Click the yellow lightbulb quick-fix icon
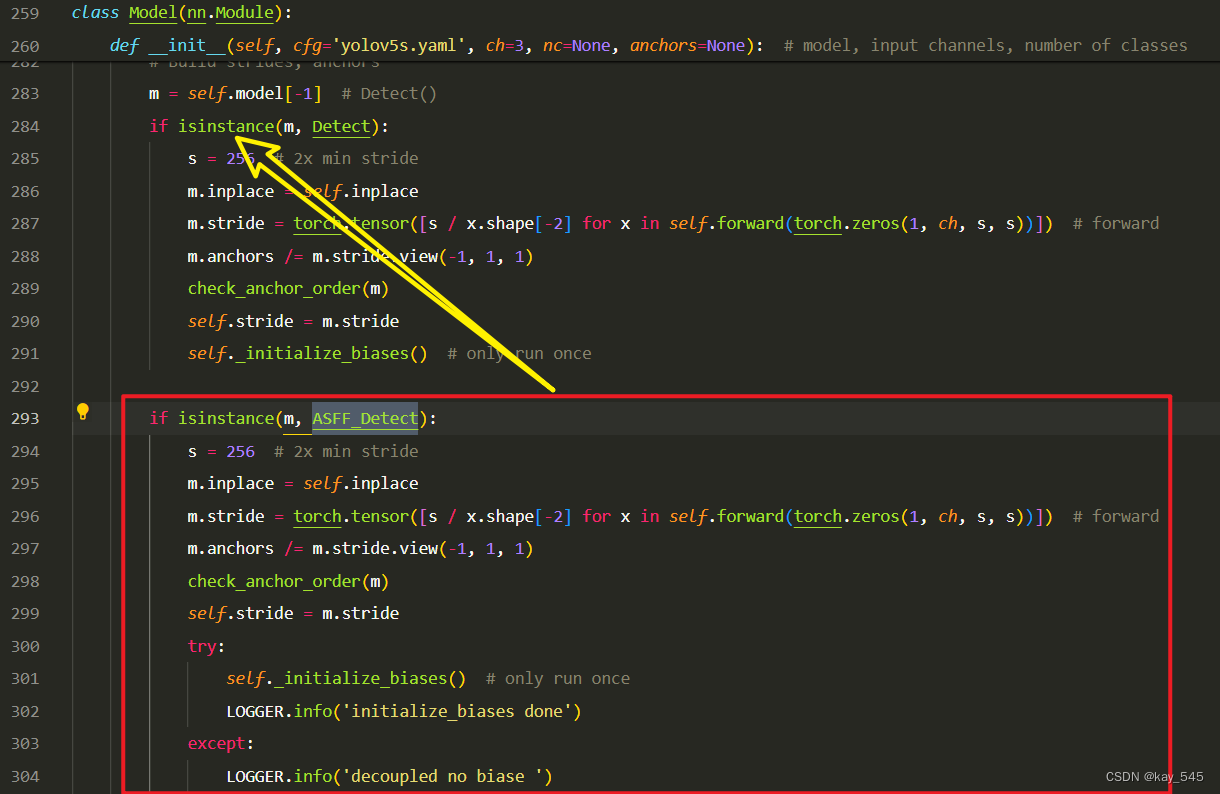Viewport: 1220px width, 794px height. (x=83, y=411)
